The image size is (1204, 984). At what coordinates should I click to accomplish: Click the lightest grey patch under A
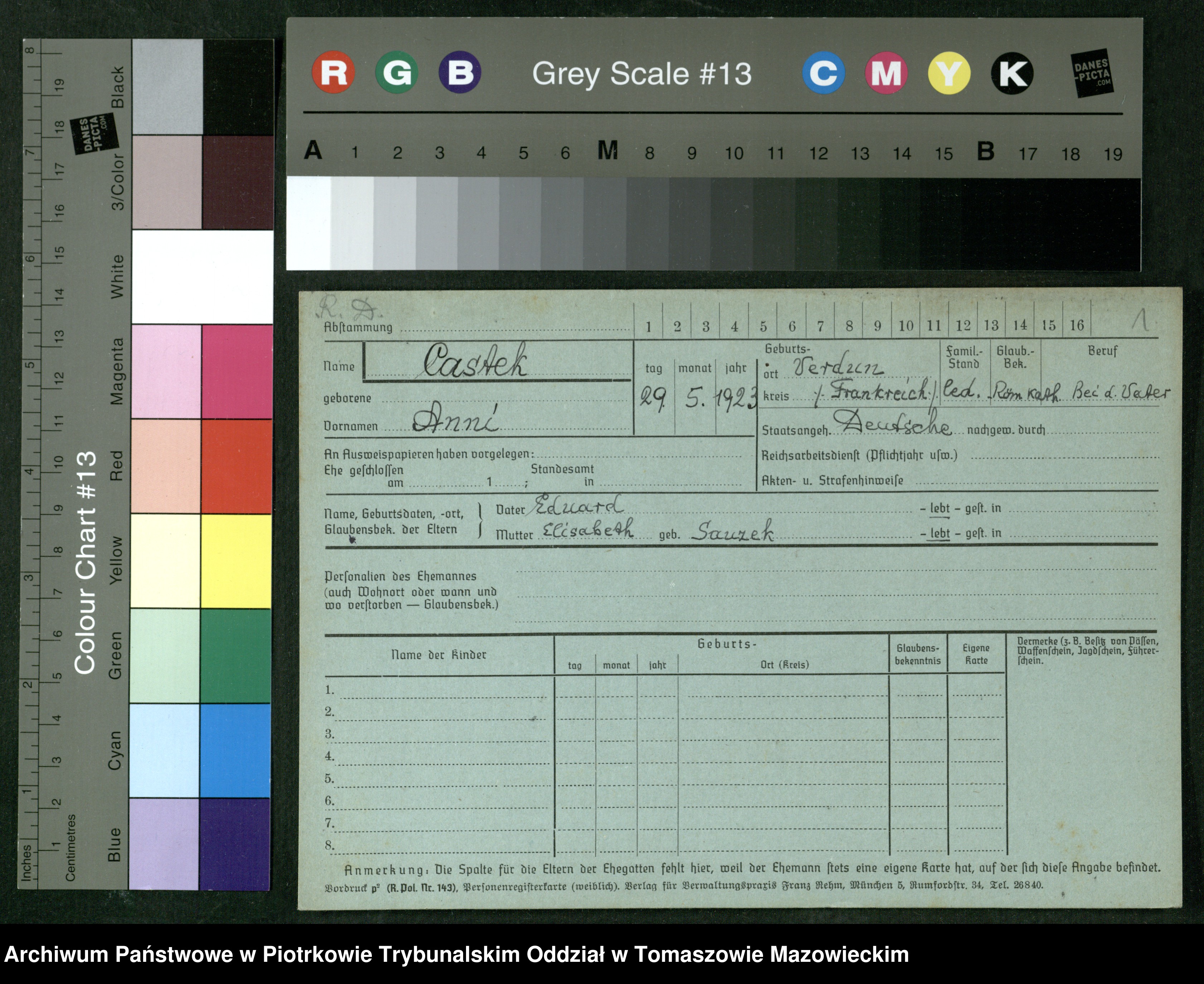[x=309, y=223]
